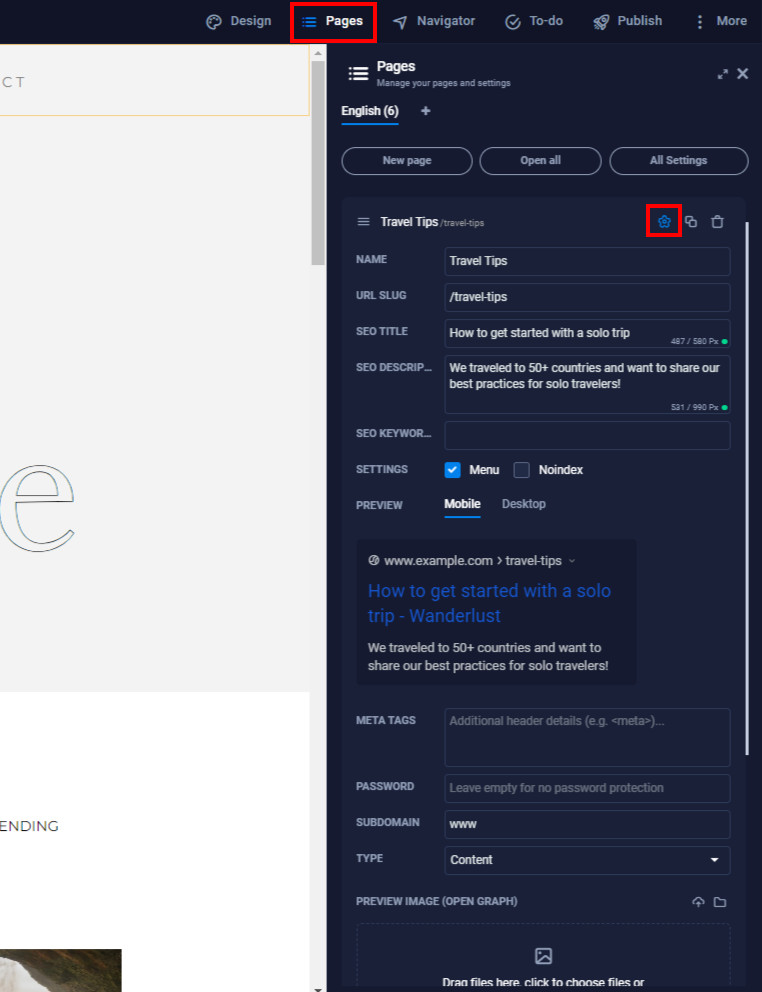Screen dimensions: 762x992
Task: Upload an Open Graph preview image
Action: (x=698, y=902)
